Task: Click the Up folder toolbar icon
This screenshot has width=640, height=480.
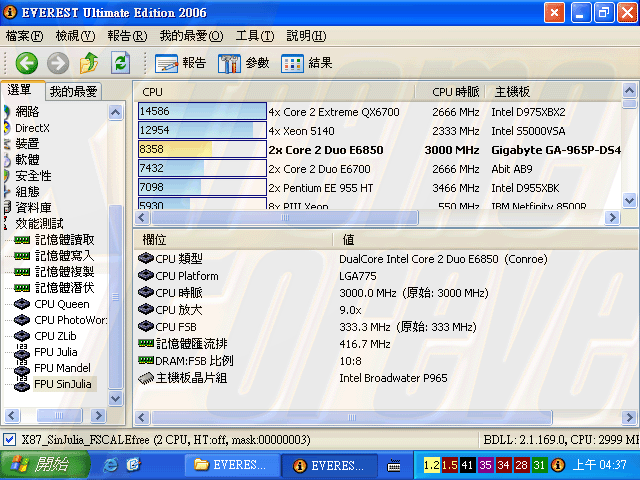Action: tap(88, 63)
